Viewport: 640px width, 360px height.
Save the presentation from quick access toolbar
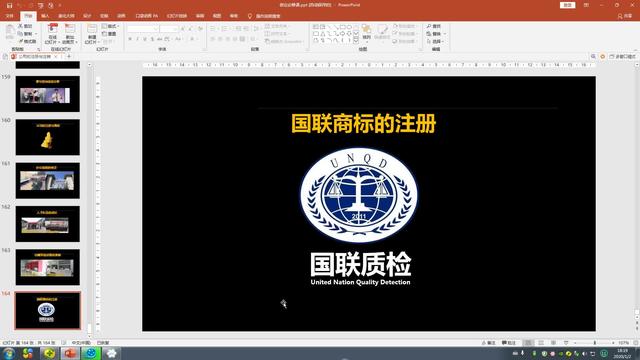click(x=9, y=5)
